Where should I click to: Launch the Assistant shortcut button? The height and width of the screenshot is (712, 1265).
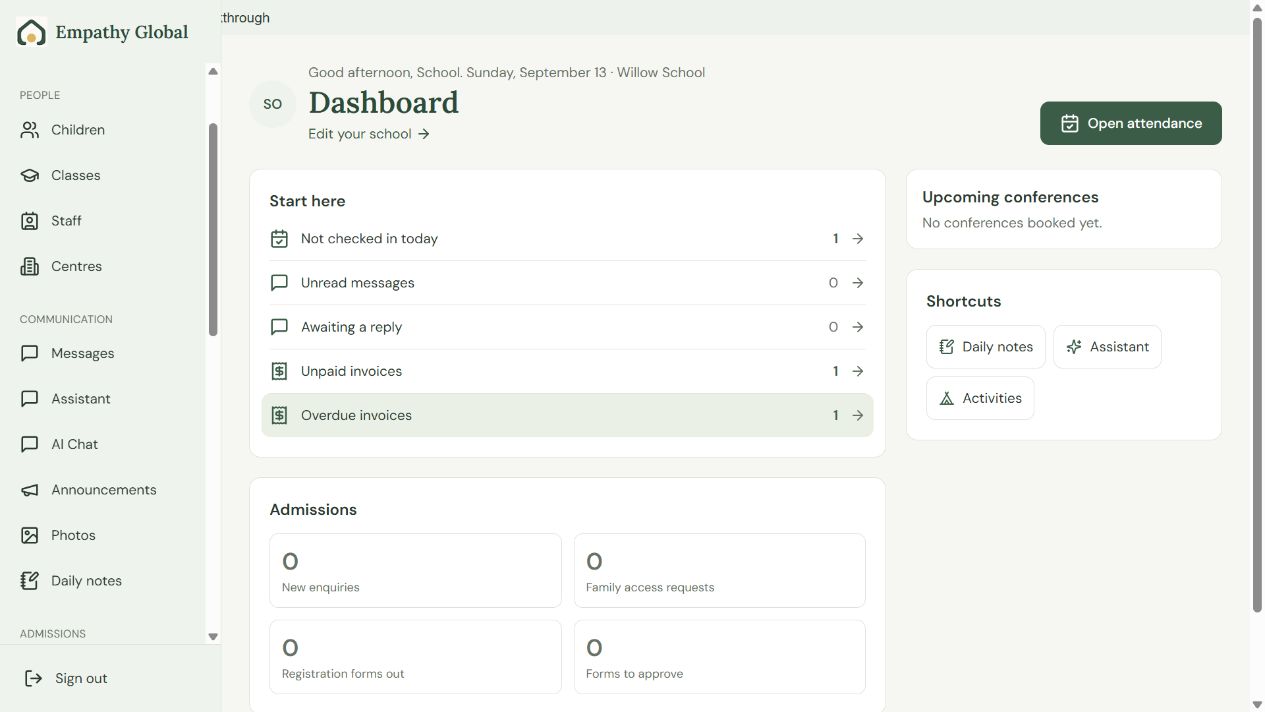1107,347
